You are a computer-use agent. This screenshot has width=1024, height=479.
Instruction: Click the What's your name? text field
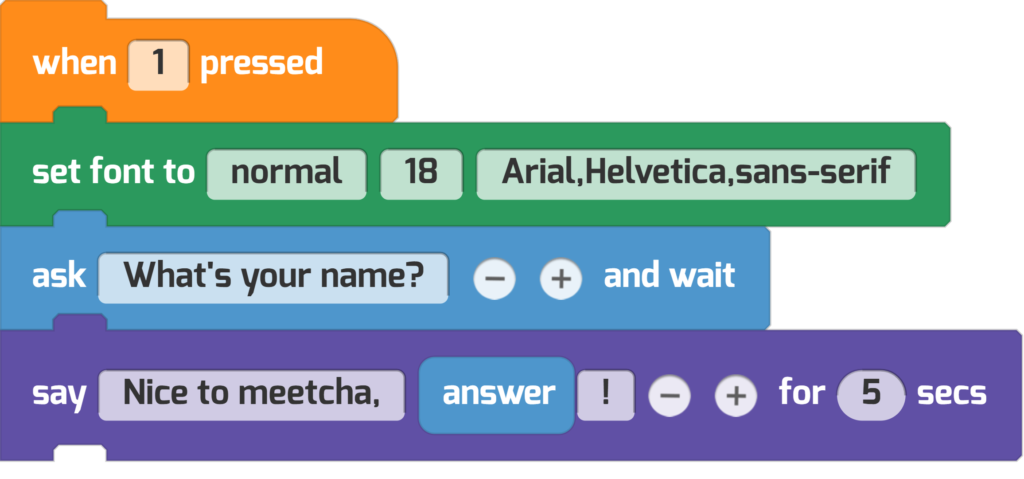274,278
